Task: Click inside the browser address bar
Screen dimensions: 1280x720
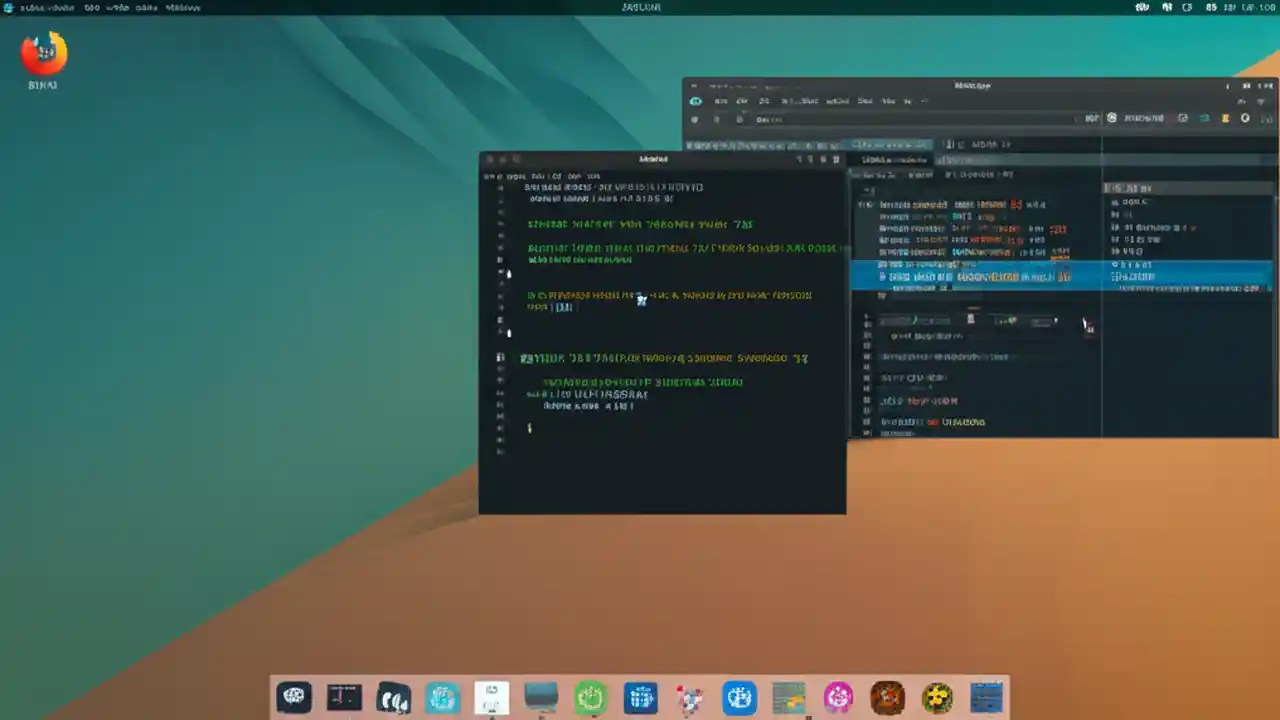Action: [850, 119]
